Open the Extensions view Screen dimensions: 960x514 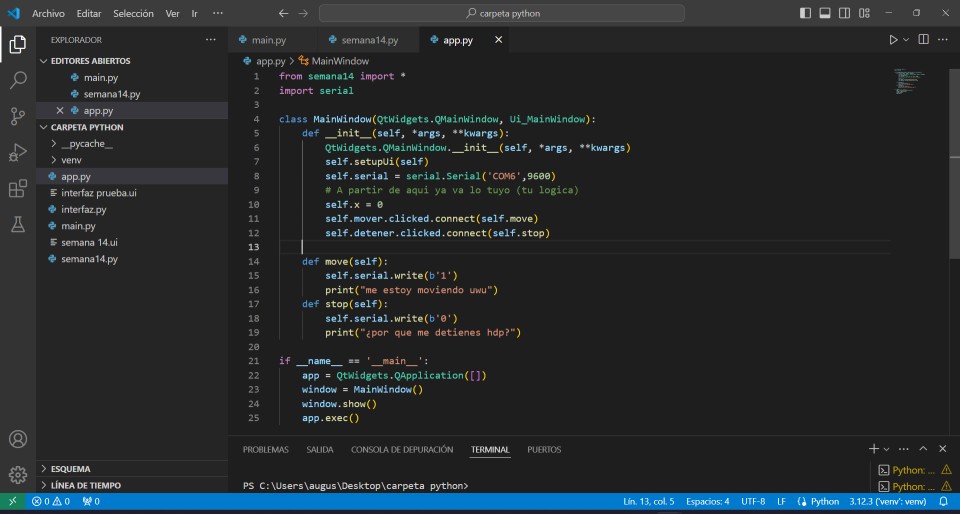[x=18, y=188]
